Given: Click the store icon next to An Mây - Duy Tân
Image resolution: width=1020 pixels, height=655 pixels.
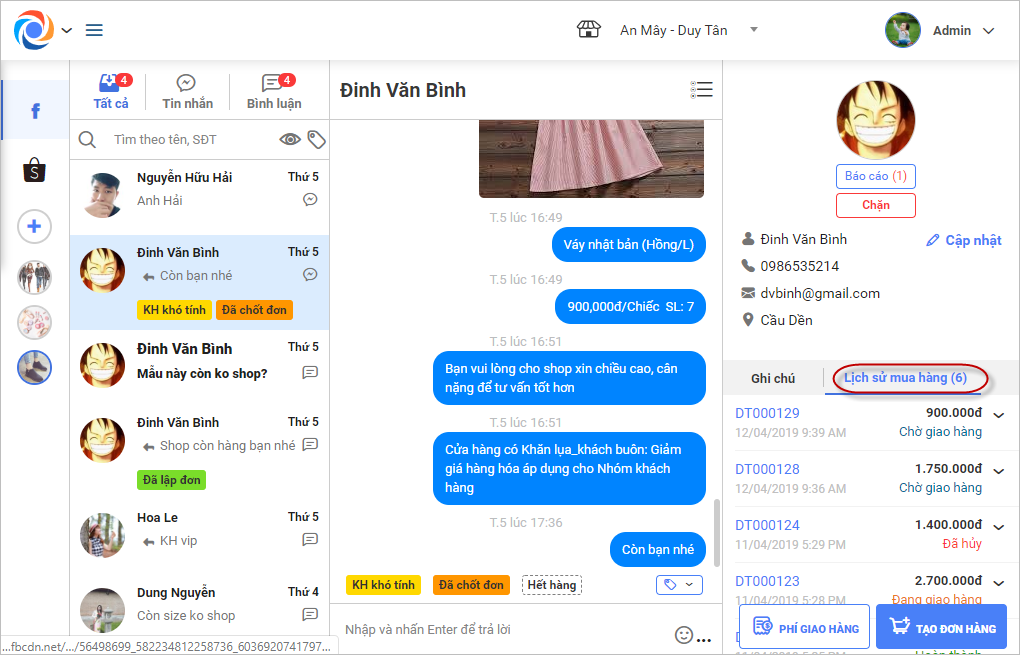Looking at the screenshot, I should 589,29.
